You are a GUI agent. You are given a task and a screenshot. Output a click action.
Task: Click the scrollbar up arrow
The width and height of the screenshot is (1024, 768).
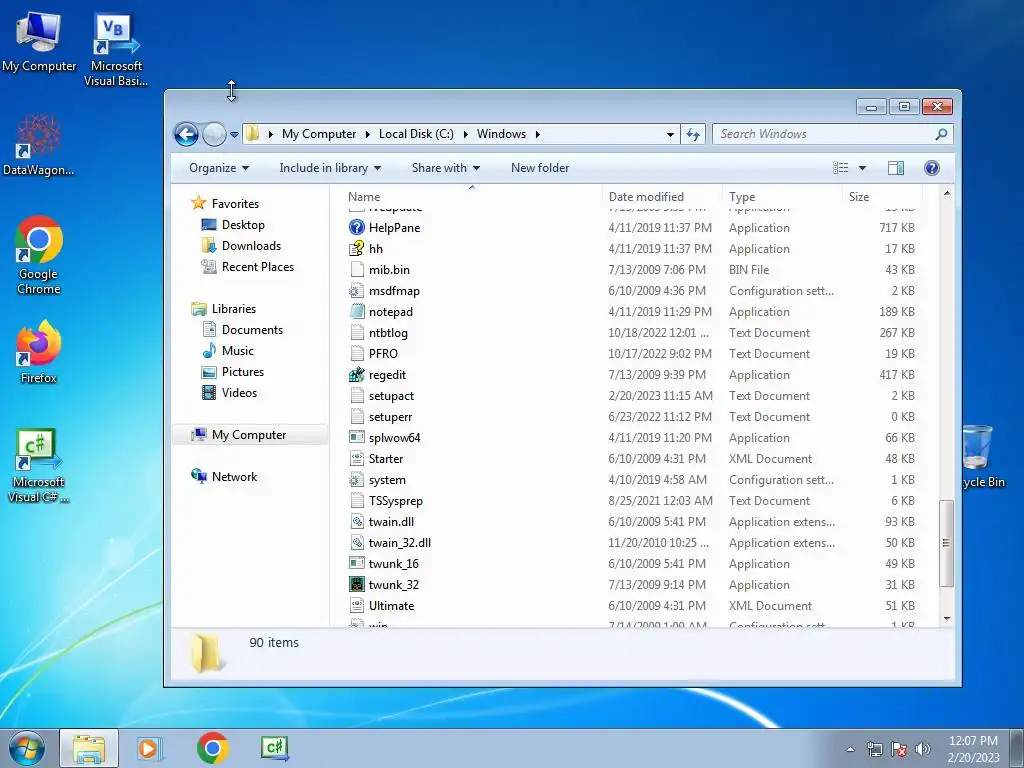pyautogui.click(x=946, y=194)
